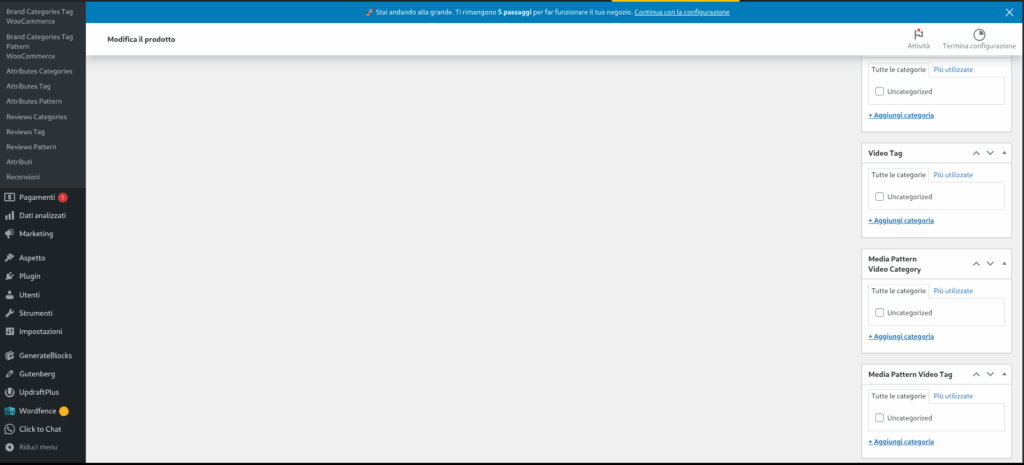Open Attributes Categories submenu item
The image size is (1024, 465).
click(39, 71)
